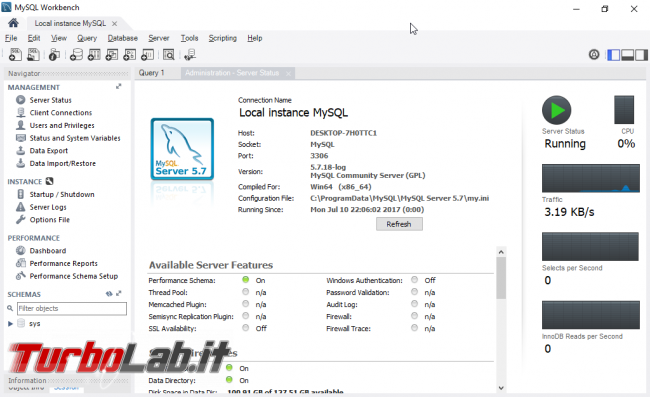Select Local instance MySQL connection tab
The height and width of the screenshot is (397, 650).
point(70,23)
